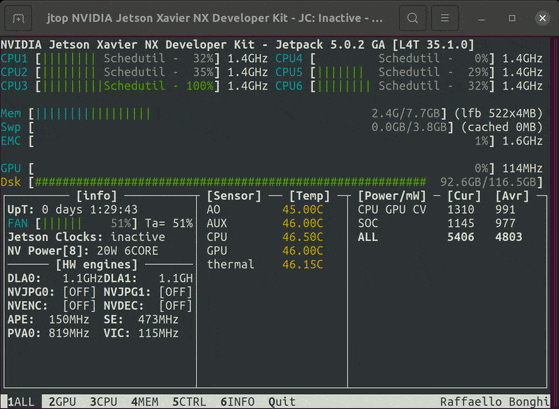Image resolution: width=559 pixels, height=409 pixels.
Task: Click the Raffaello Bonghi author label
Action: point(495,402)
